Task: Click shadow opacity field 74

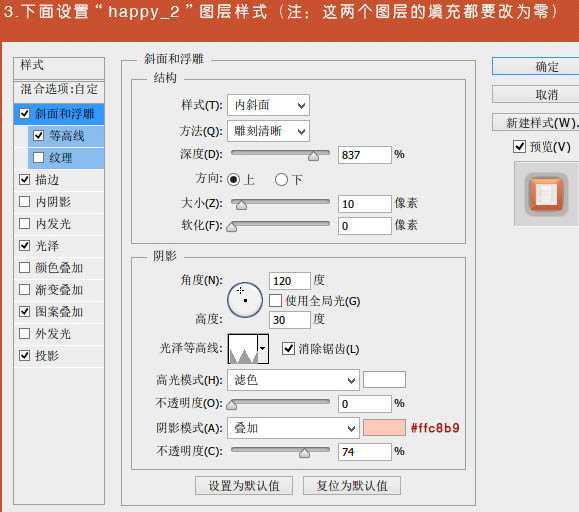Action: [x=364, y=452]
